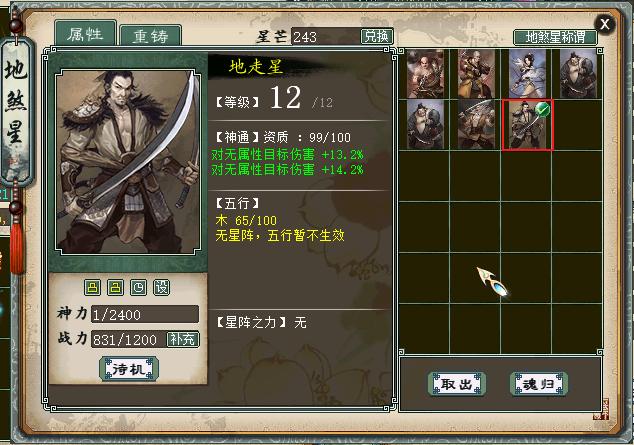Select the female warrior star card
Screen dimensions: 634x445
click(527, 74)
